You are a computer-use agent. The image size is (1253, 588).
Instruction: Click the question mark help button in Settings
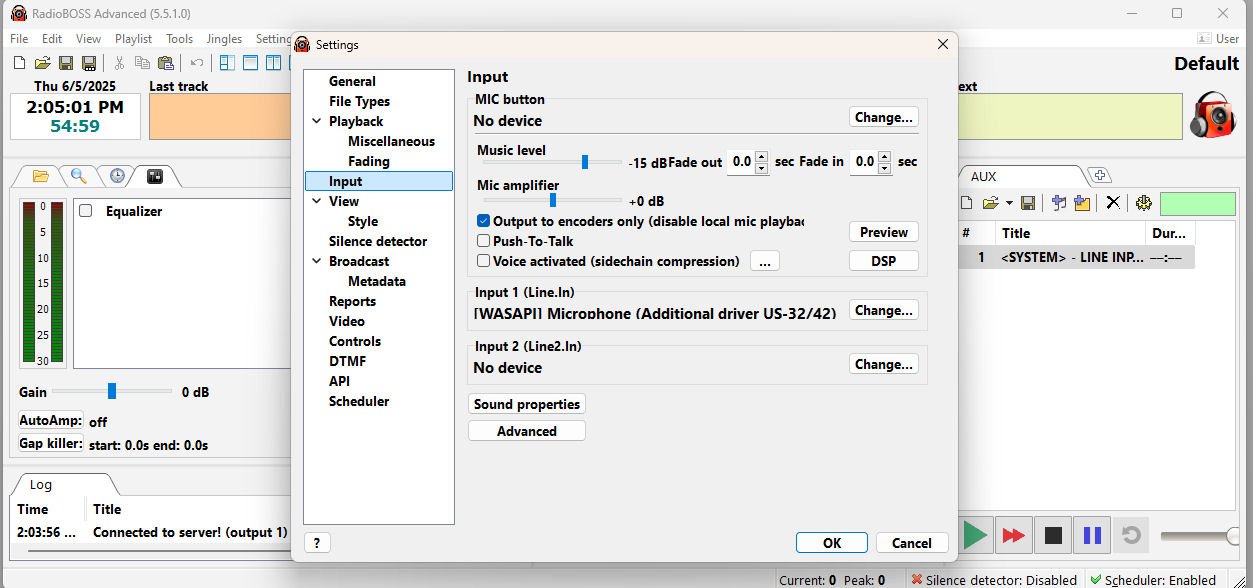[317, 543]
